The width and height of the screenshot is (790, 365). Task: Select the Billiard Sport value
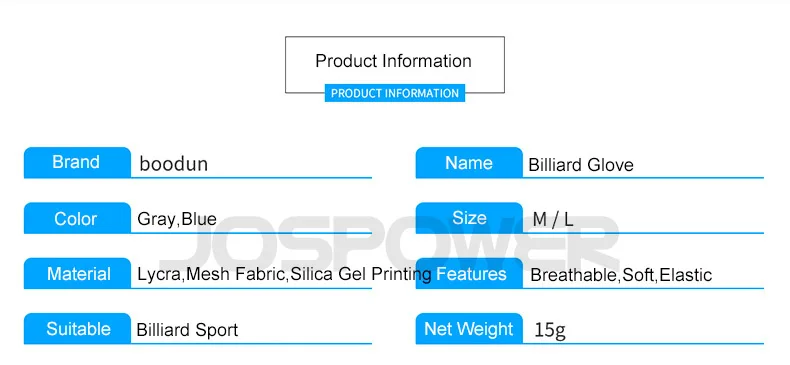point(187,330)
